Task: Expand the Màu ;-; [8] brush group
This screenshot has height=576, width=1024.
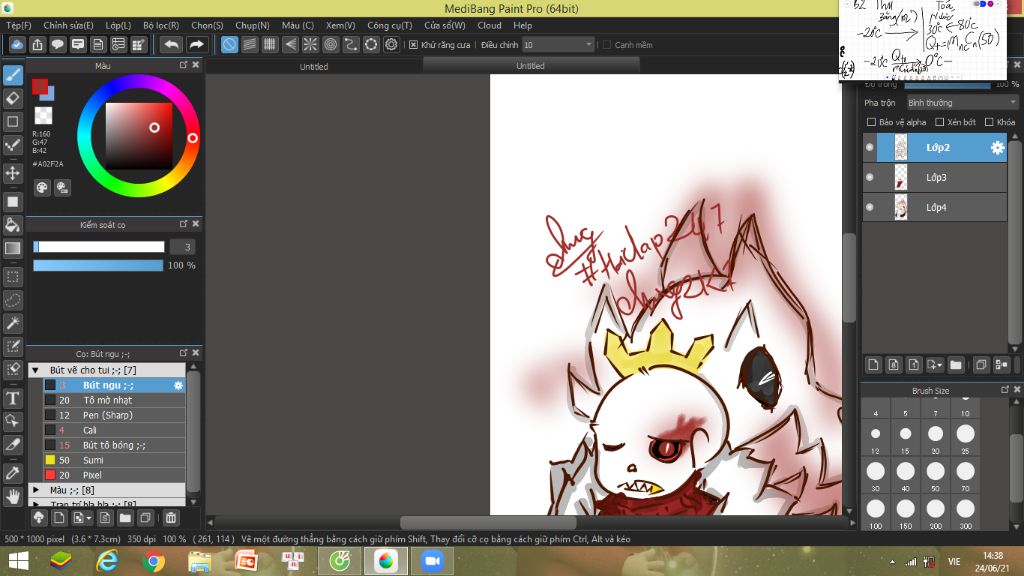Action: click(x=36, y=490)
